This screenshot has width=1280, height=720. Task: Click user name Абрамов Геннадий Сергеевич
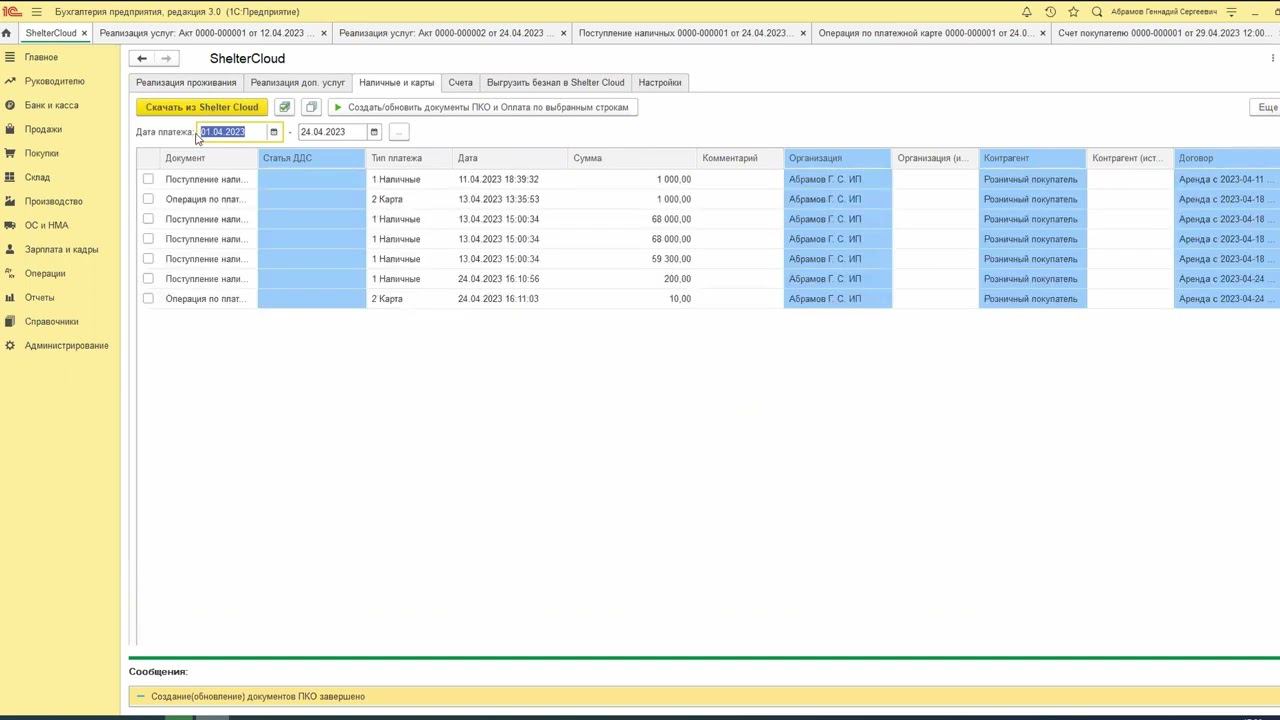pos(1164,12)
